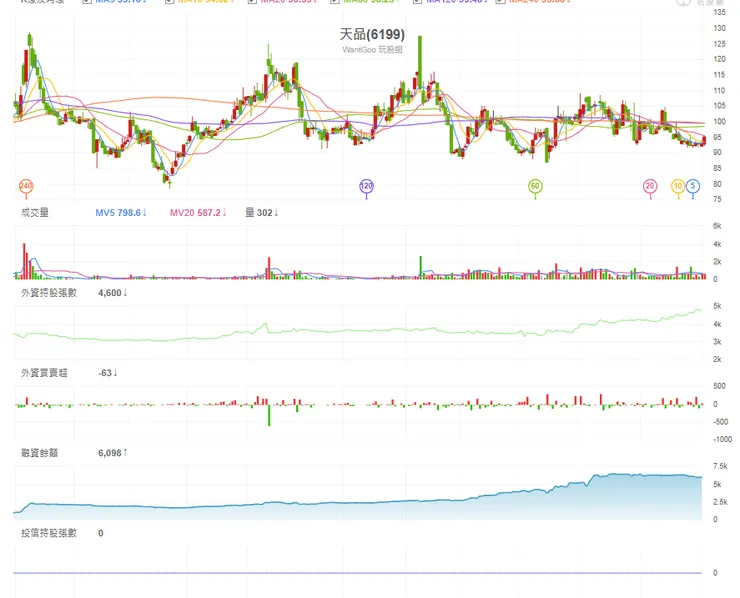The height and width of the screenshot is (598, 740).
Task: Click the 融資餘額 6,098 value readout
Action: pos(112,453)
